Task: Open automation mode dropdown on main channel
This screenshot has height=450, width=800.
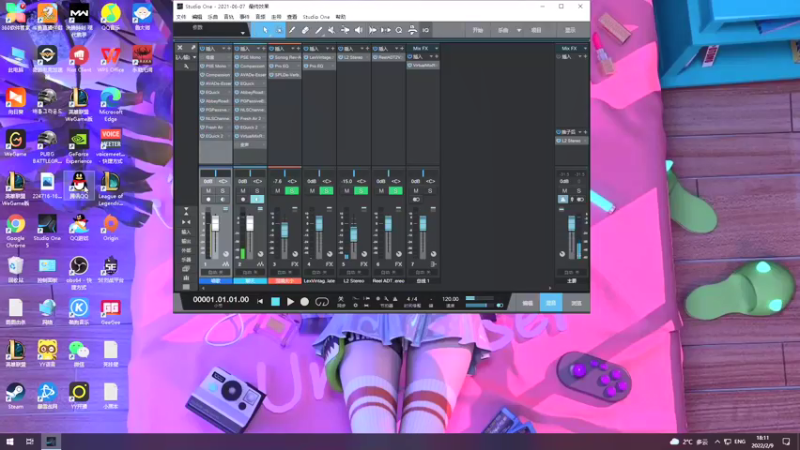Action: coord(571,272)
